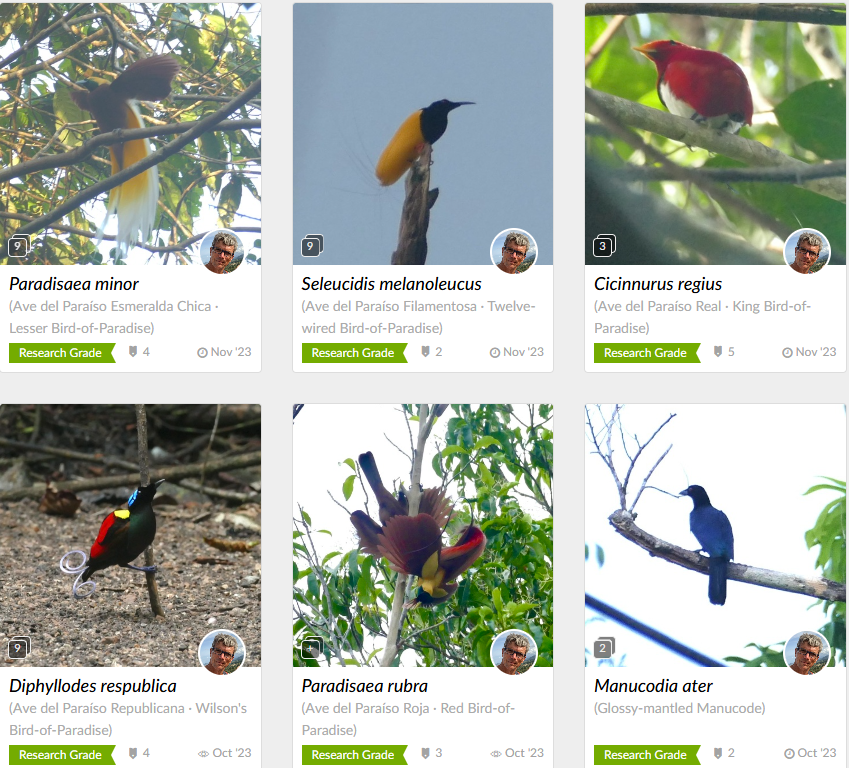This screenshot has width=849, height=768.
Task: Open the Paradisaea minor photo count icon
Action: pyautogui.click(x=19, y=246)
